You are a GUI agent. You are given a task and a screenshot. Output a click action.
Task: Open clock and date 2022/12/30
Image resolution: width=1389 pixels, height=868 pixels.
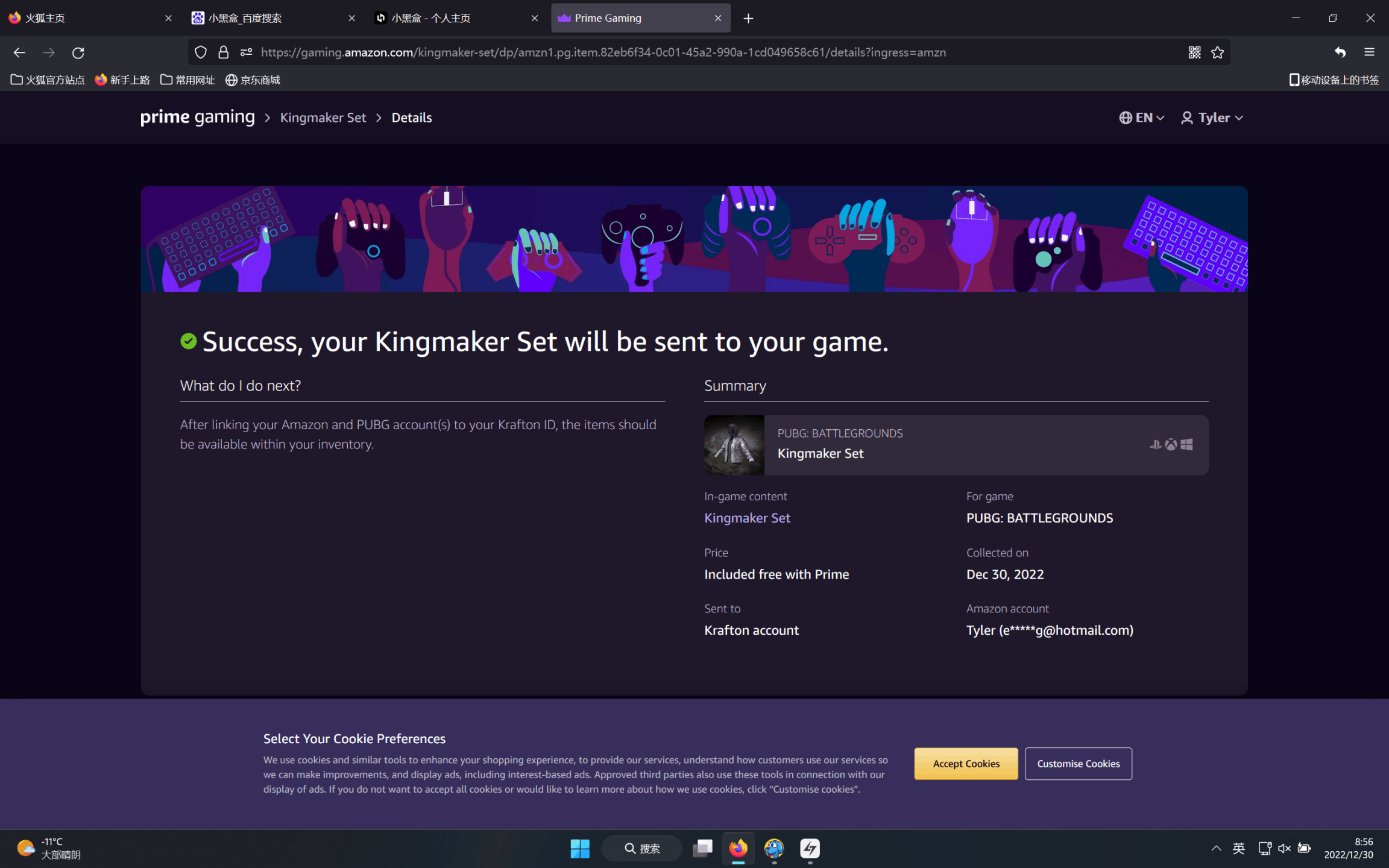1349,849
